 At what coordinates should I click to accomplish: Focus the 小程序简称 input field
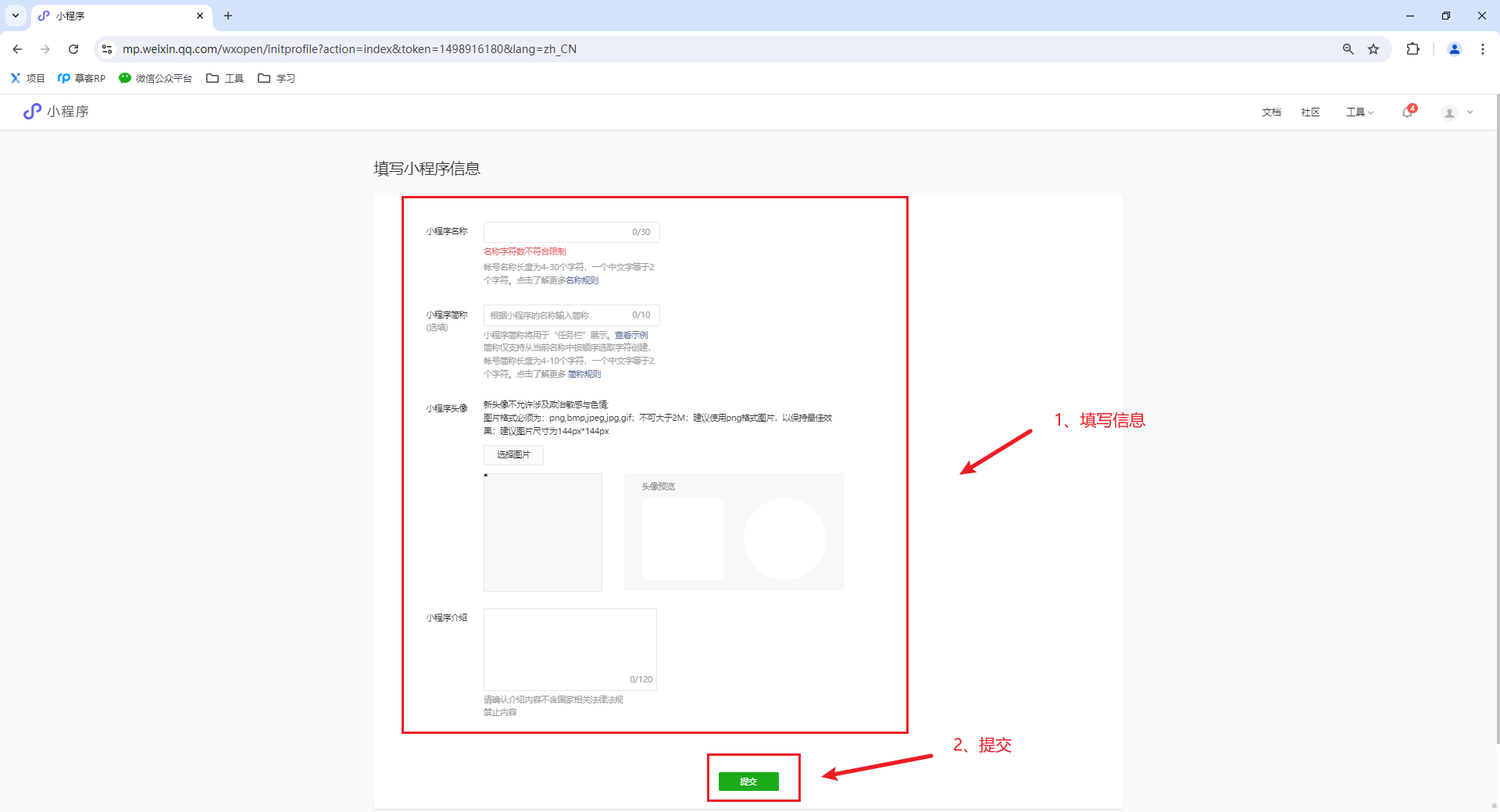(x=572, y=315)
